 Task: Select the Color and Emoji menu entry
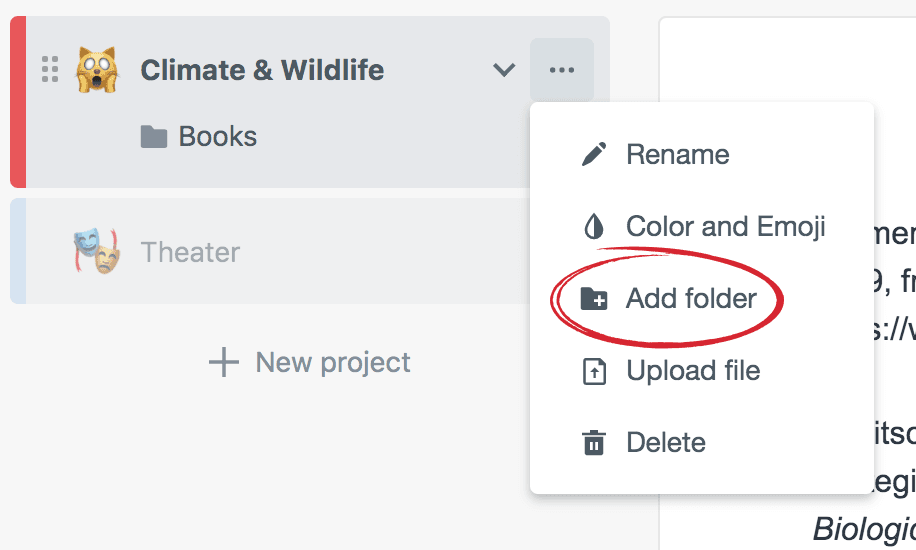tap(725, 227)
